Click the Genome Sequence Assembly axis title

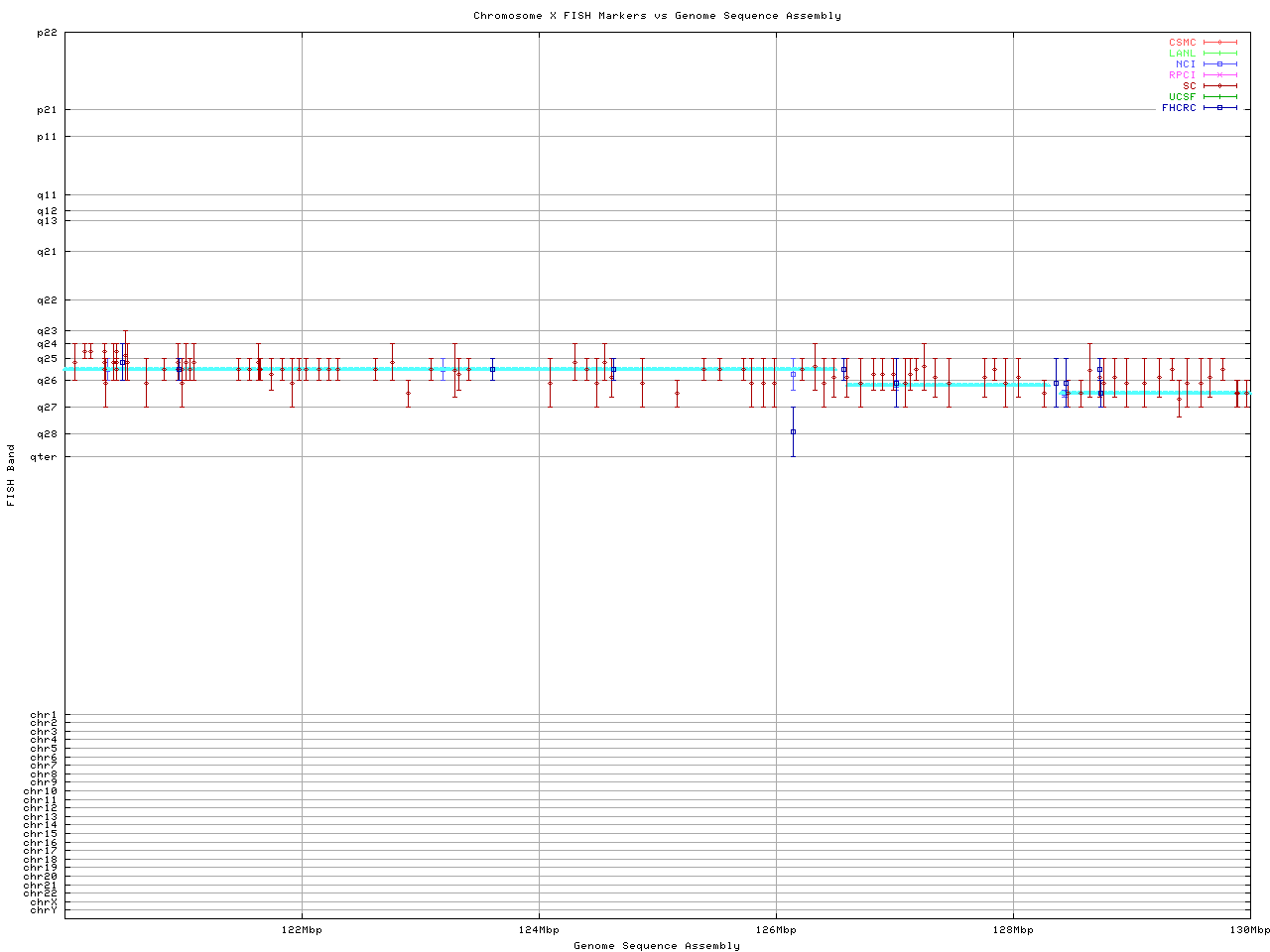click(657, 946)
